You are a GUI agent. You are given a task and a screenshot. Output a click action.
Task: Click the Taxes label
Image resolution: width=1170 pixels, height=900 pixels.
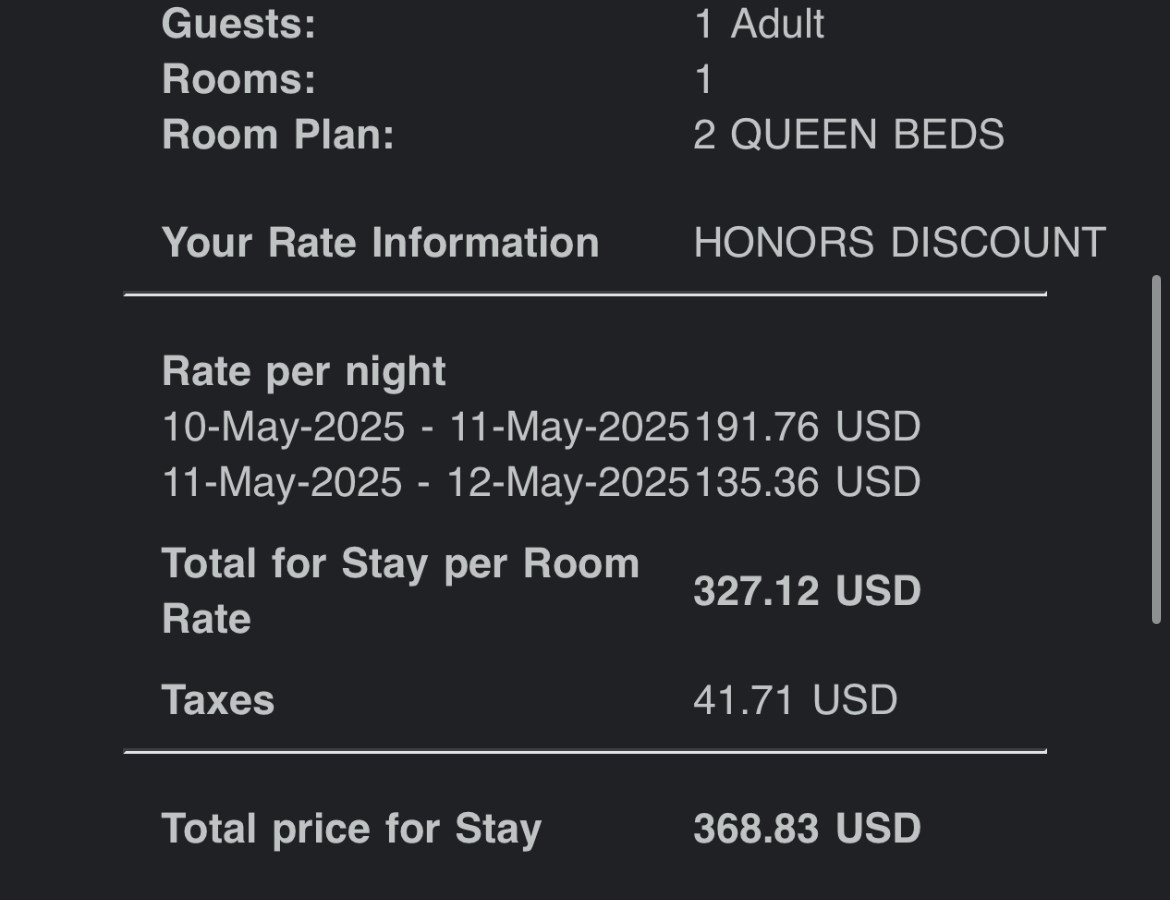pyautogui.click(x=218, y=700)
